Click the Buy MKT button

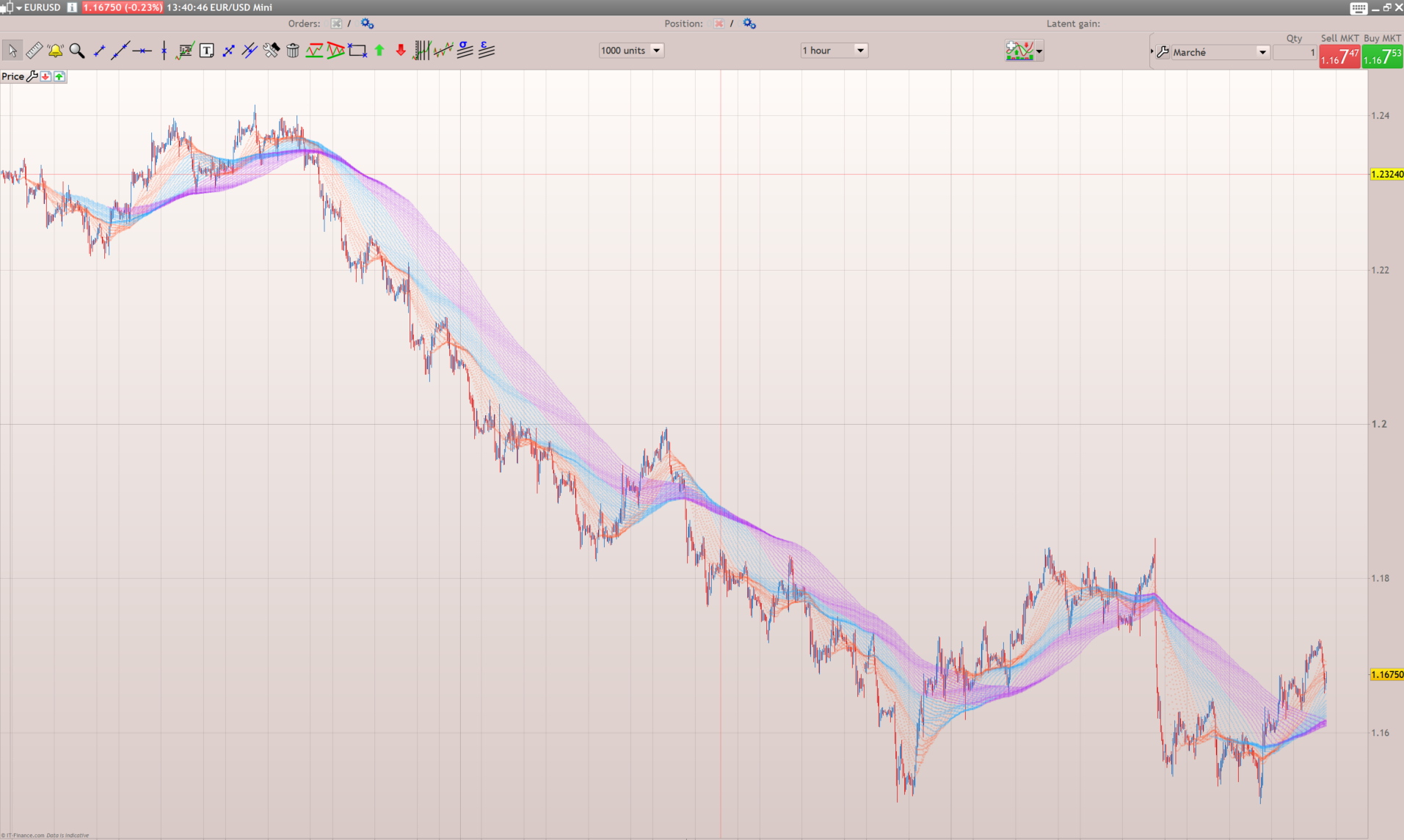(x=1382, y=56)
